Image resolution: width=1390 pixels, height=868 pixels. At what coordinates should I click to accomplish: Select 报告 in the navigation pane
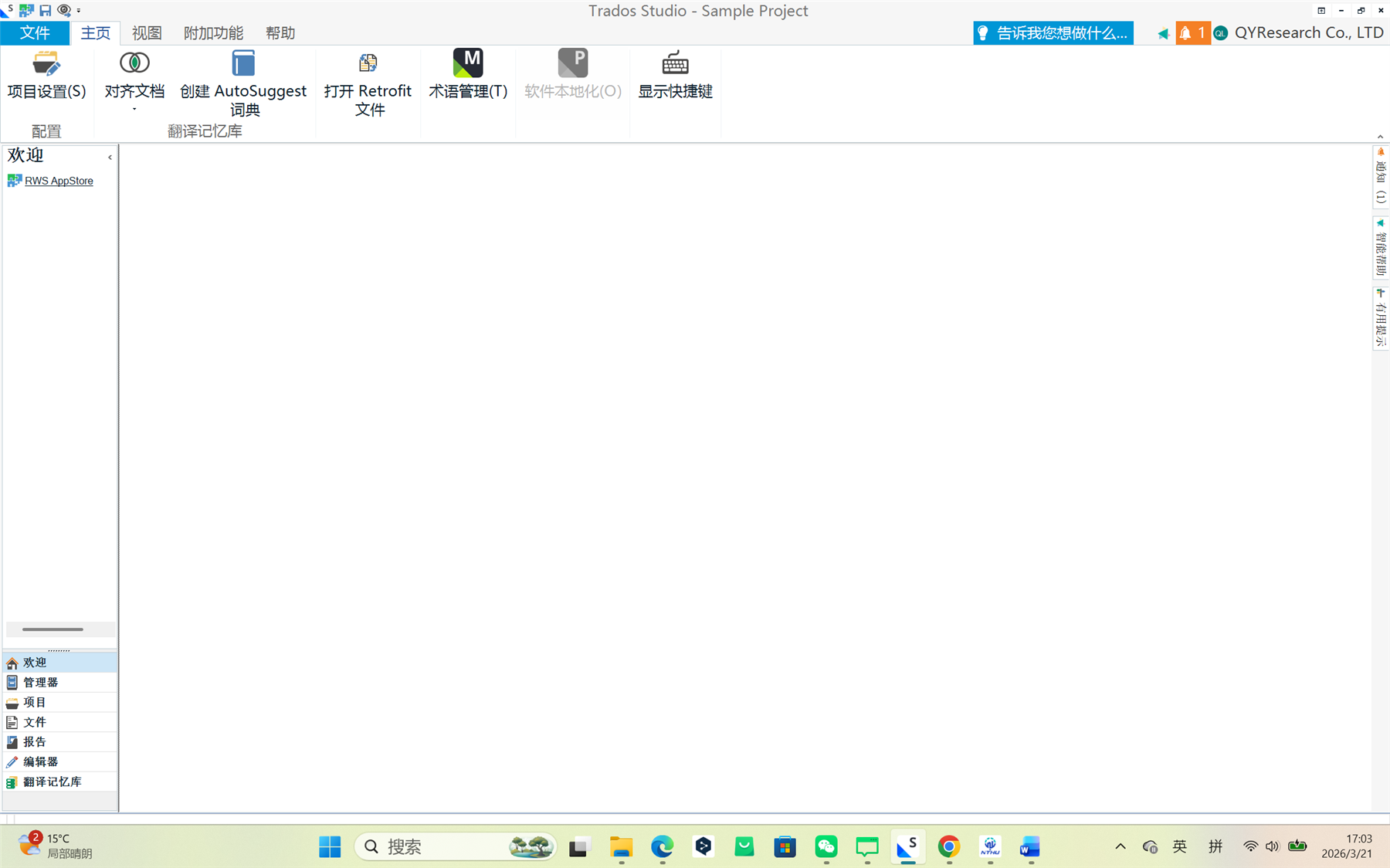[x=34, y=741]
